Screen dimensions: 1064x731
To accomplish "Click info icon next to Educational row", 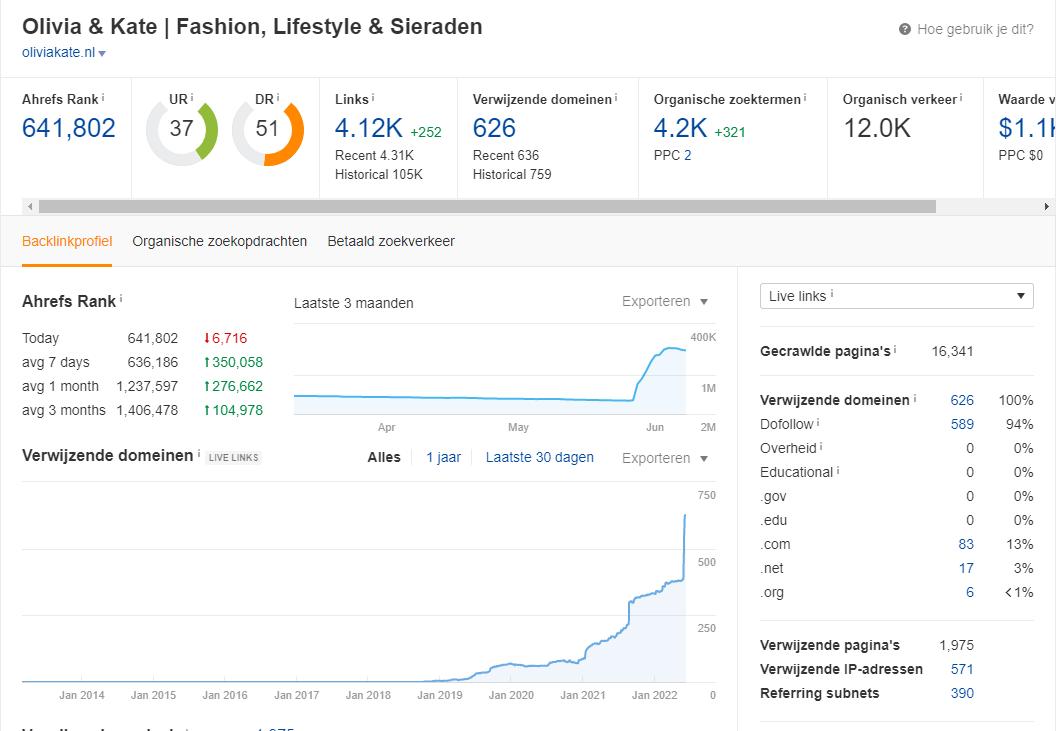I will tap(838, 470).
